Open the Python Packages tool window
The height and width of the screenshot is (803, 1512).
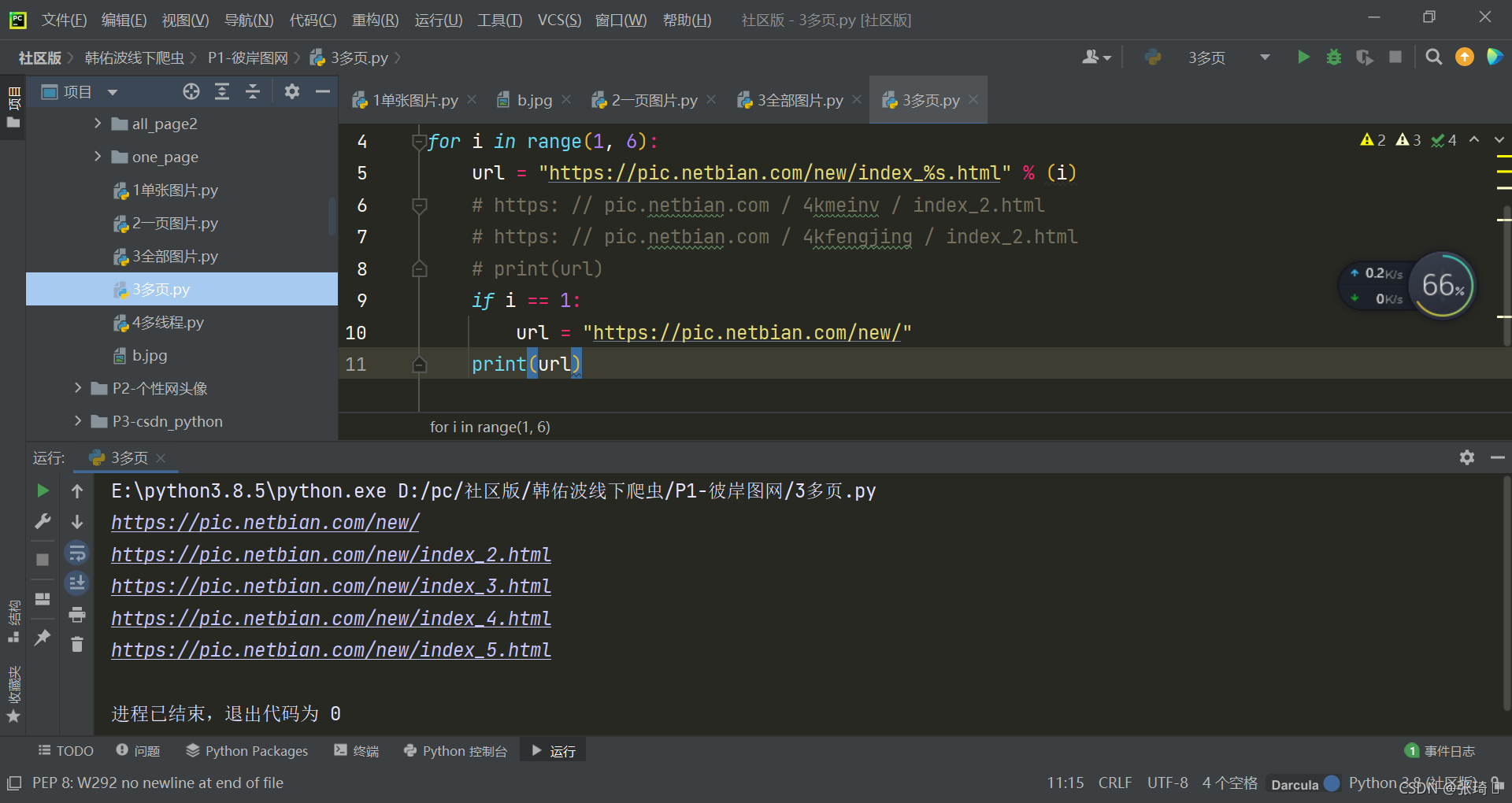click(x=246, y=751)
